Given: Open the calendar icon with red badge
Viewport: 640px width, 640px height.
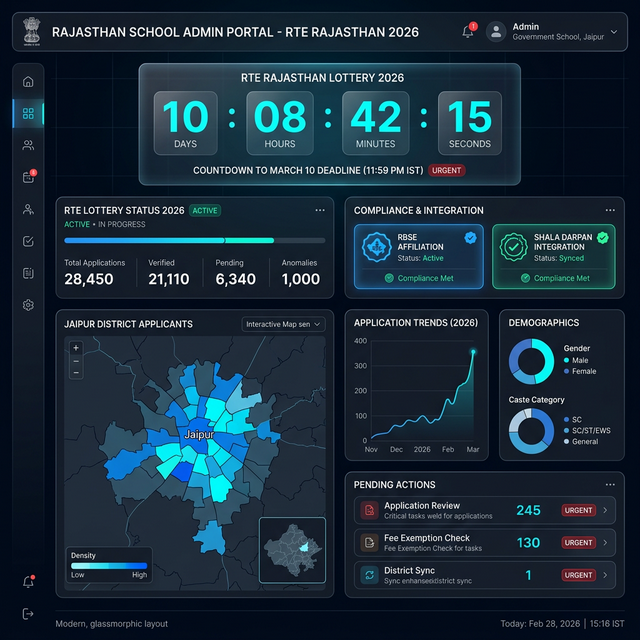Looking at the screenshot, I should (28, 177).
